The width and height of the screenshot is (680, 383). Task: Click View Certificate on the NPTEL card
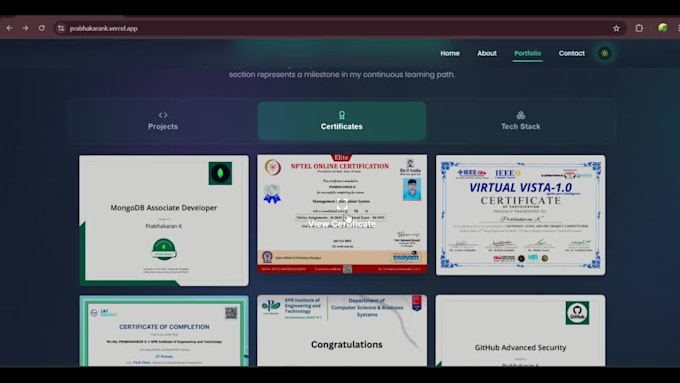342,224
